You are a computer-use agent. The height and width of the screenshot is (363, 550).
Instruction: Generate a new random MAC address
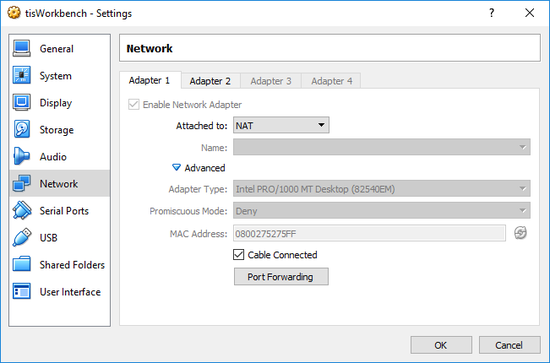(520, 233)
